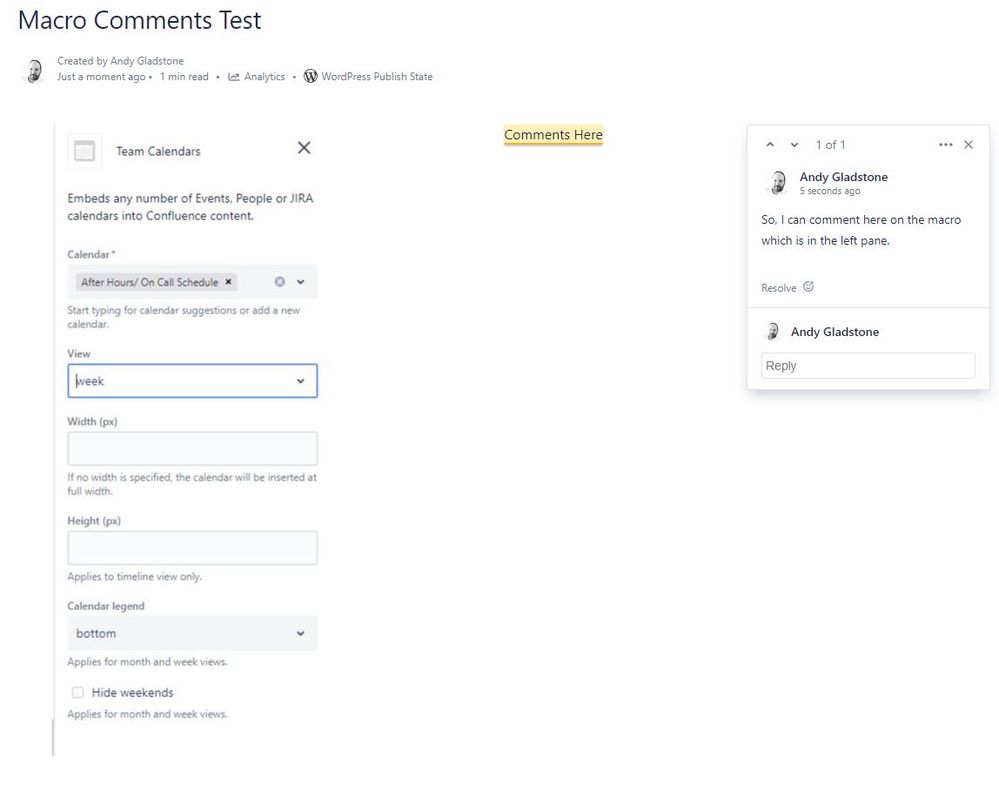The width and height of the screenshot is (999, 793).
Task: Go to previous comment with up chevron
Action: tap(770, 145)
